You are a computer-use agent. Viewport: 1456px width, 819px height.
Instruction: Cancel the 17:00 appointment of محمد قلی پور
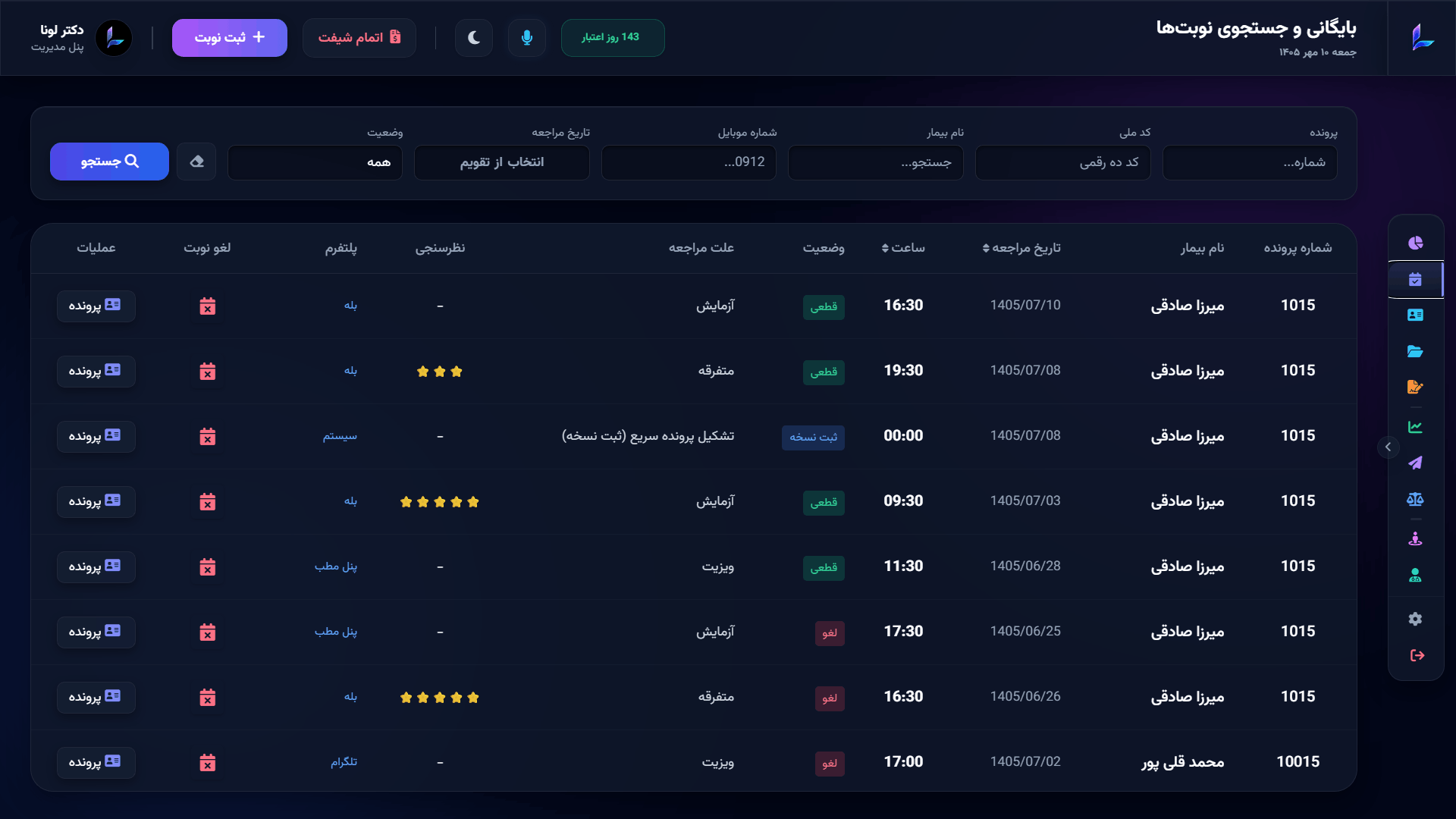208,763
